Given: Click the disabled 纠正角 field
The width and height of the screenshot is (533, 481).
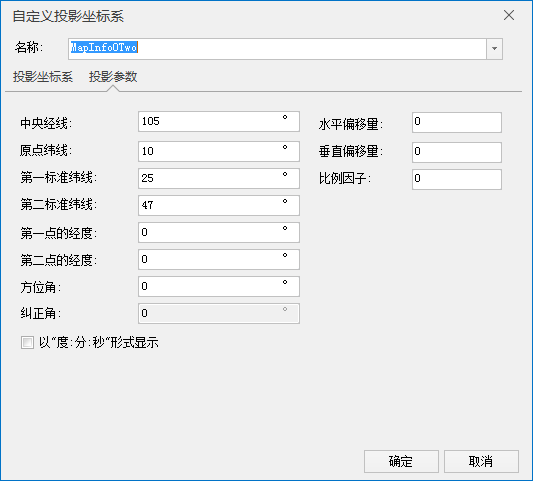Looking at the screenshot, I should 219,313.
